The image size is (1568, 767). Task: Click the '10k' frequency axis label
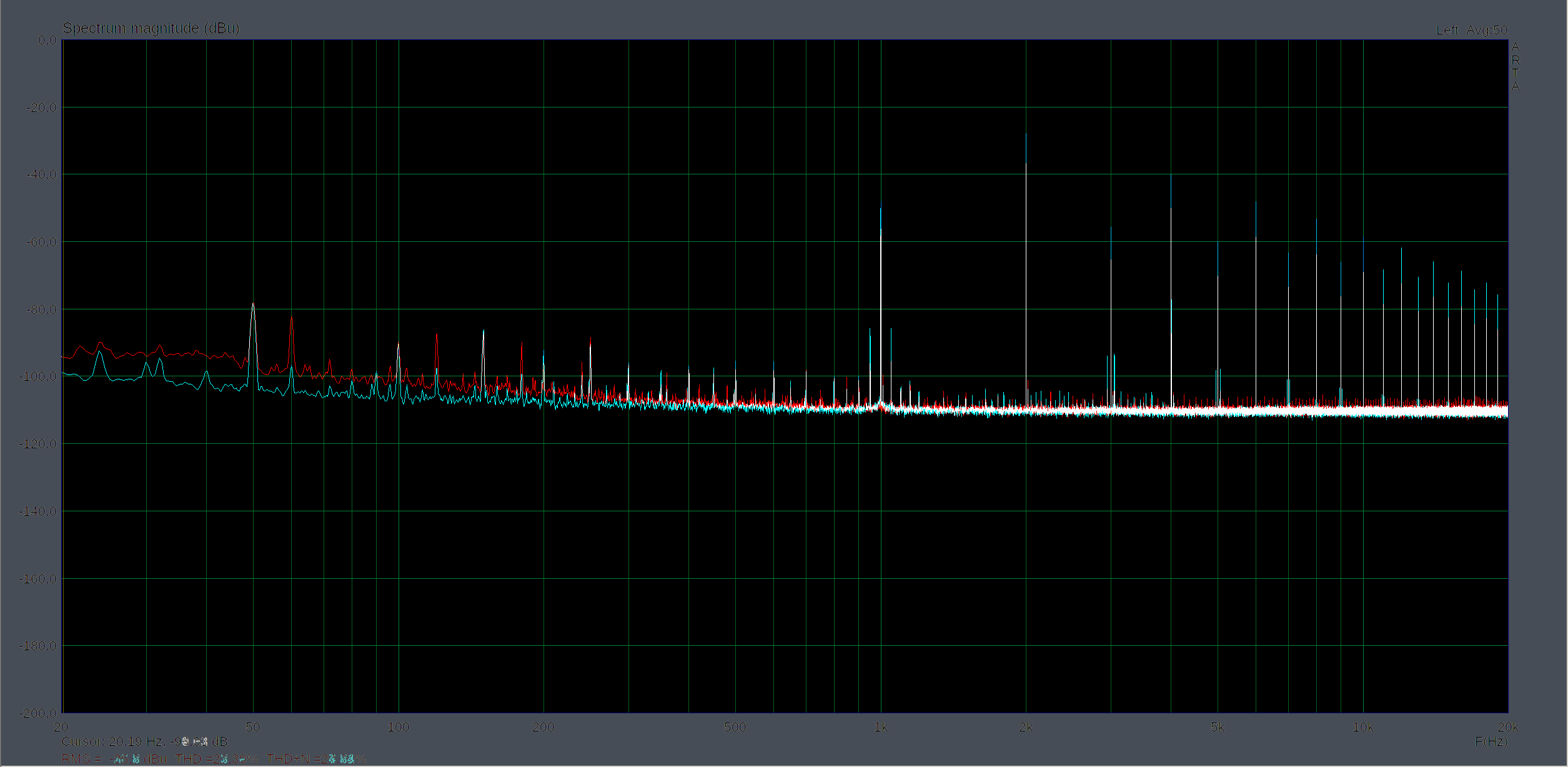pos(1362,727)
